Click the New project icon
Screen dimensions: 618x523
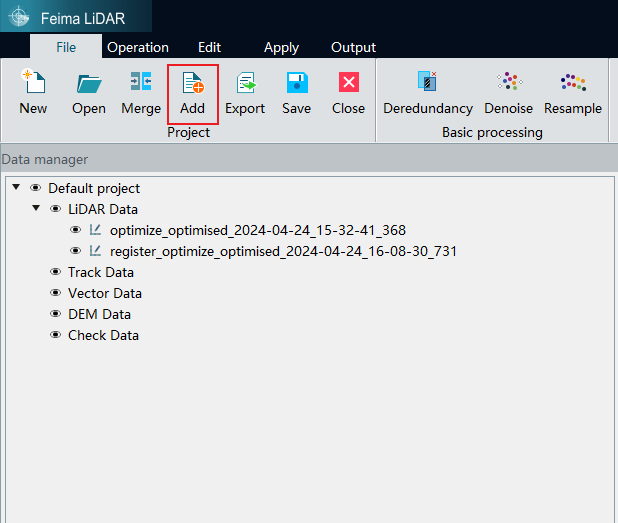(33, 84)
